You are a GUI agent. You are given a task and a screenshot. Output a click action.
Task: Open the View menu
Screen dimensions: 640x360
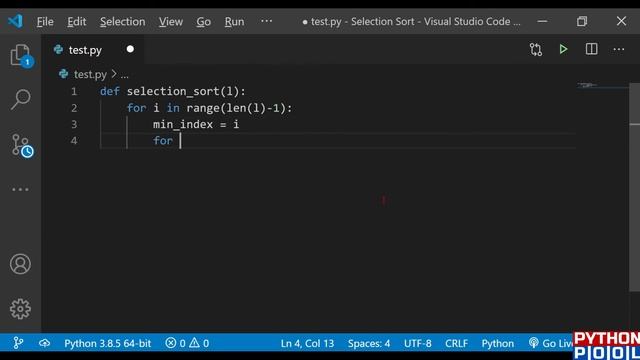171,21
